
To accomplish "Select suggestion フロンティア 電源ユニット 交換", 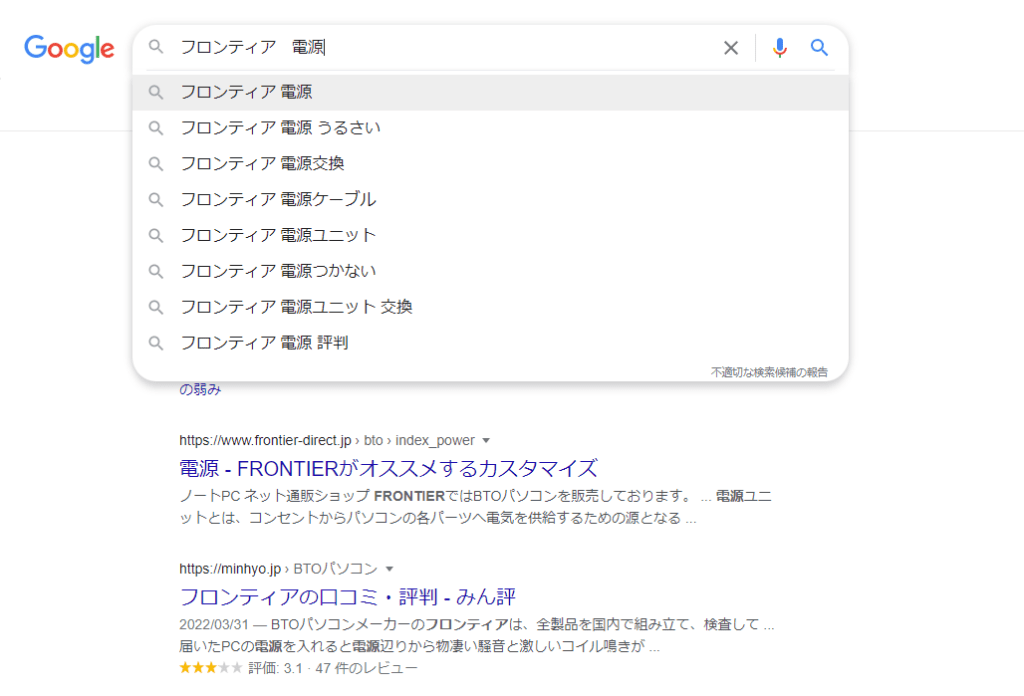I will point(490,307).
